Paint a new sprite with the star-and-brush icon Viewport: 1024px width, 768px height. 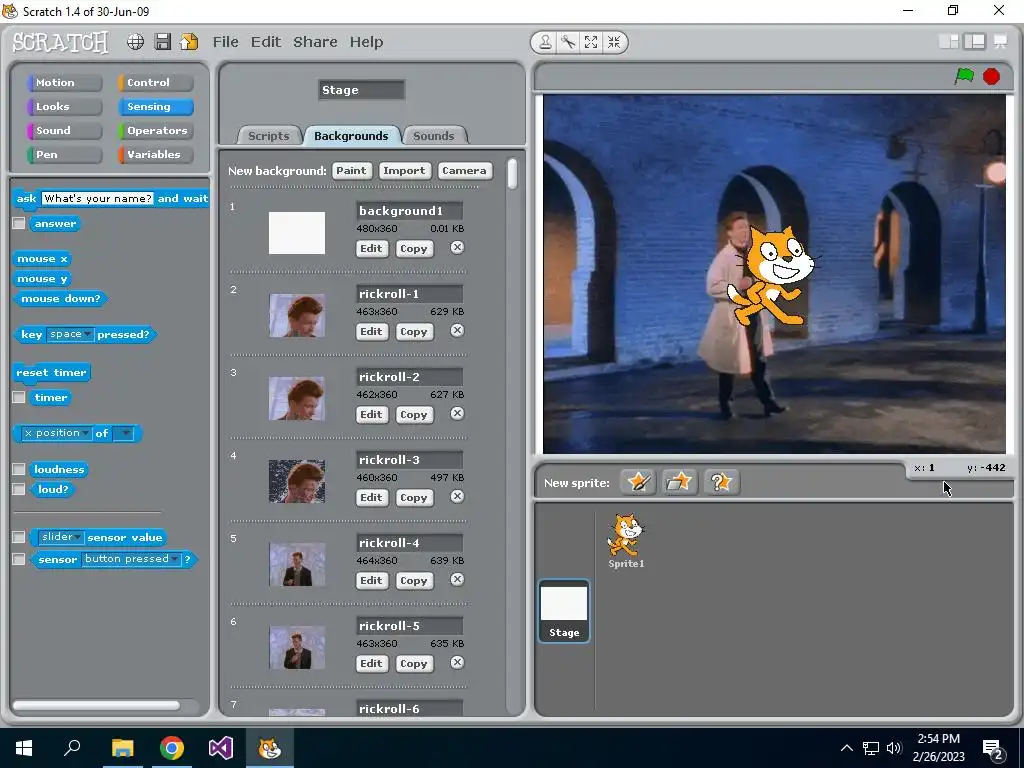point(638,482)
